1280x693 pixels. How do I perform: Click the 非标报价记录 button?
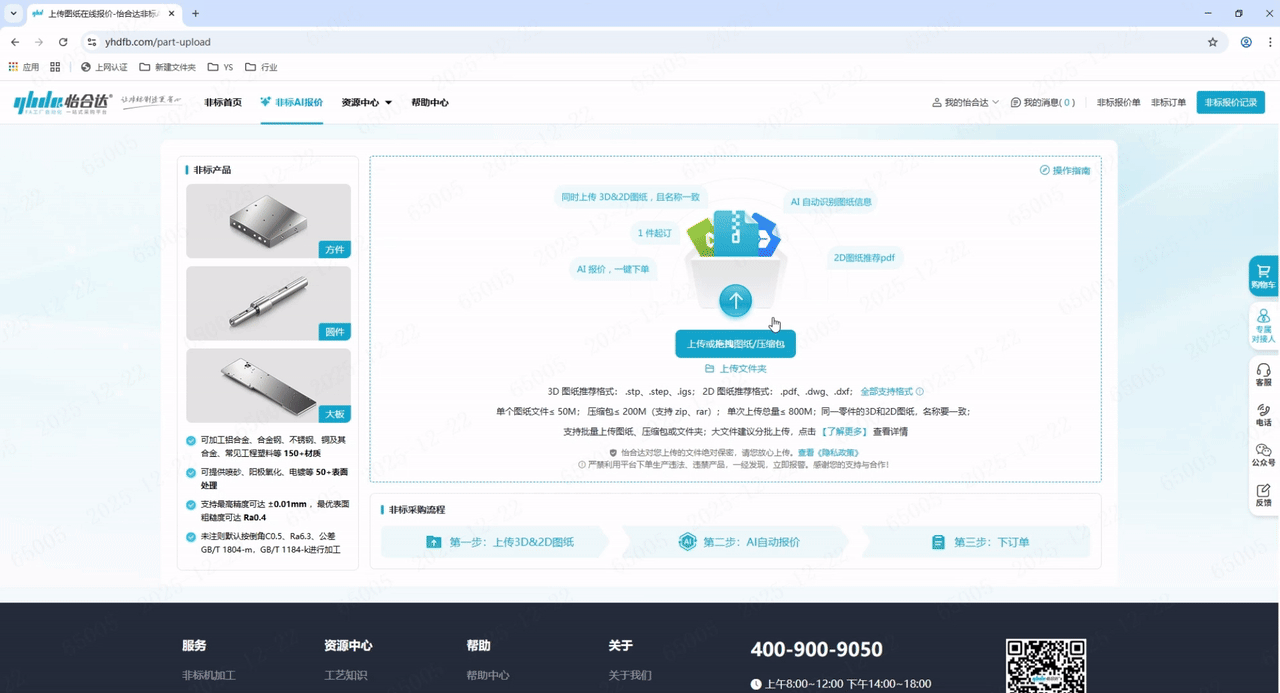(x=1230, y=103)
